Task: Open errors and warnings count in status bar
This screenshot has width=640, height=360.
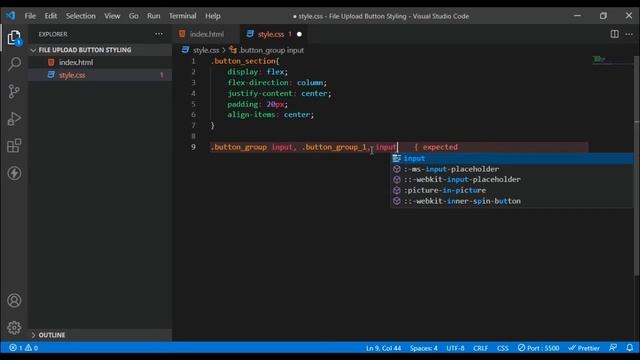Action: coord(23,348)
